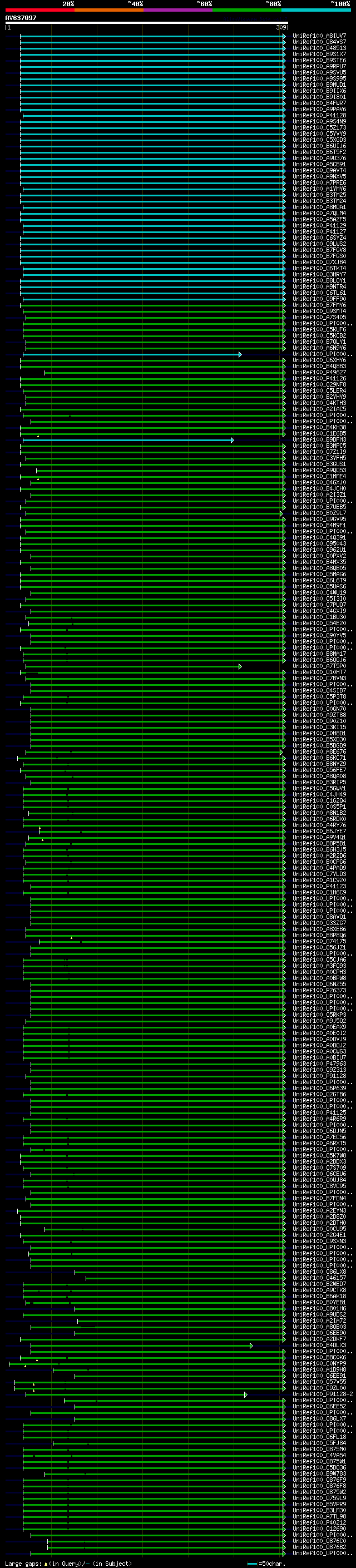The width and height of the screenshot is (356, 1568).
Task: Click label UniRef100_A9S4N9
Action: pos(319,122)
